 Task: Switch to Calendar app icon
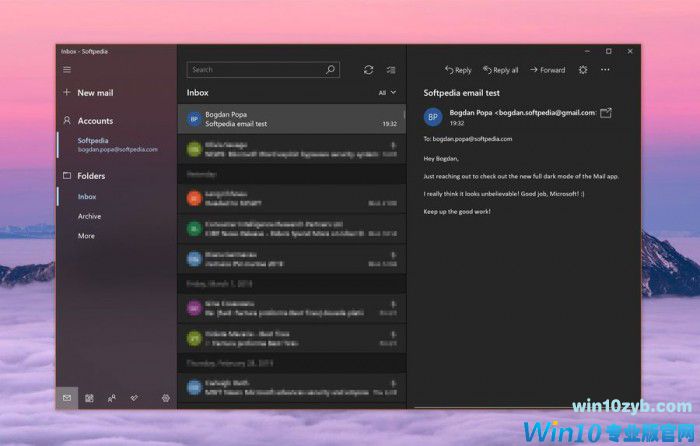click(89, 398)
